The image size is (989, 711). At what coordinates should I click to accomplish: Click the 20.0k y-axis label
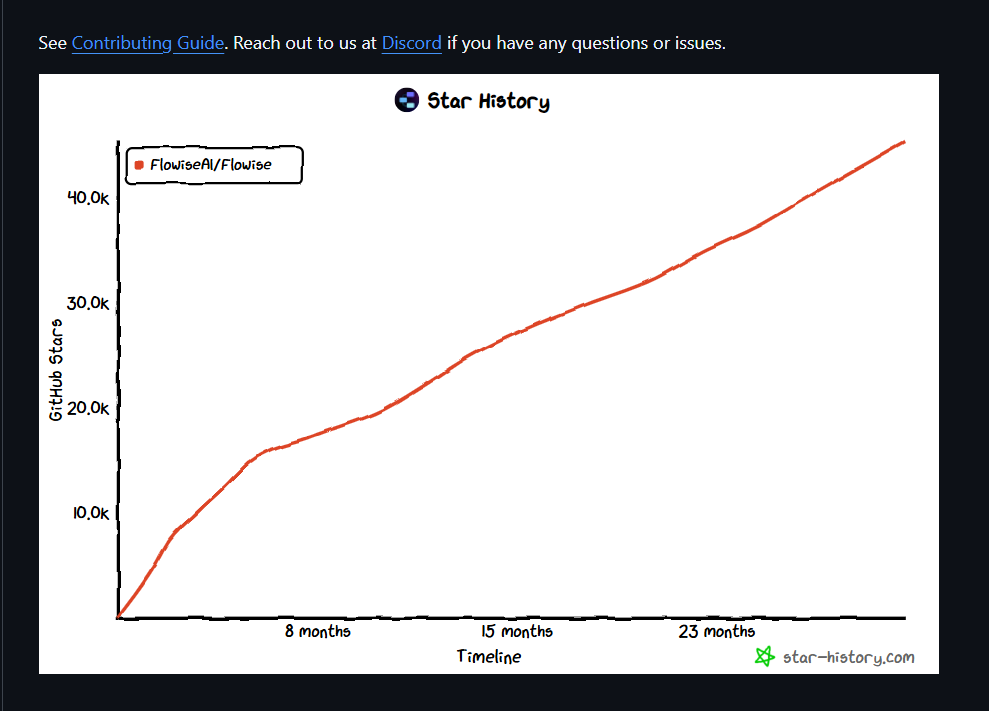pos(88,408)
